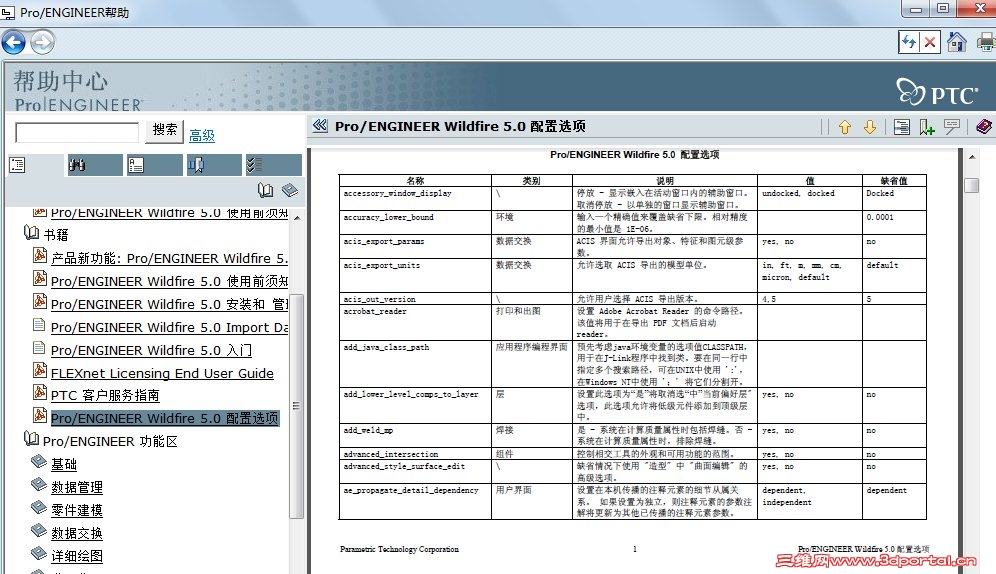Click inside the search text field

(x=77, y=133)
